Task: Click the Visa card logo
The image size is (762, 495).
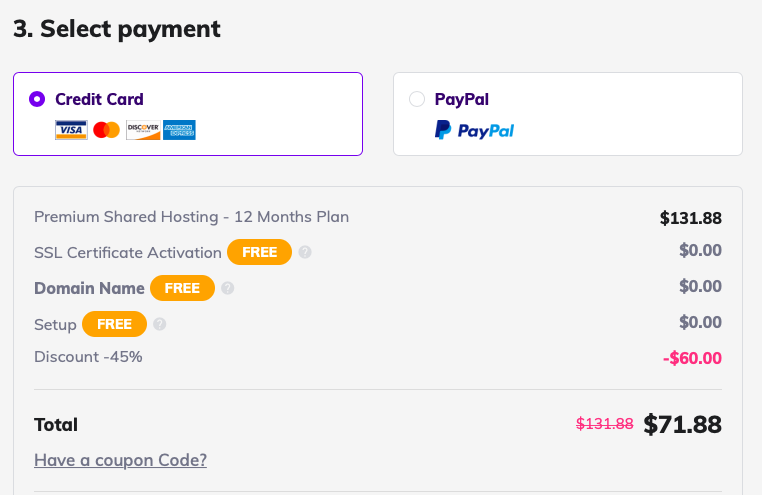Action: [71, 130]
